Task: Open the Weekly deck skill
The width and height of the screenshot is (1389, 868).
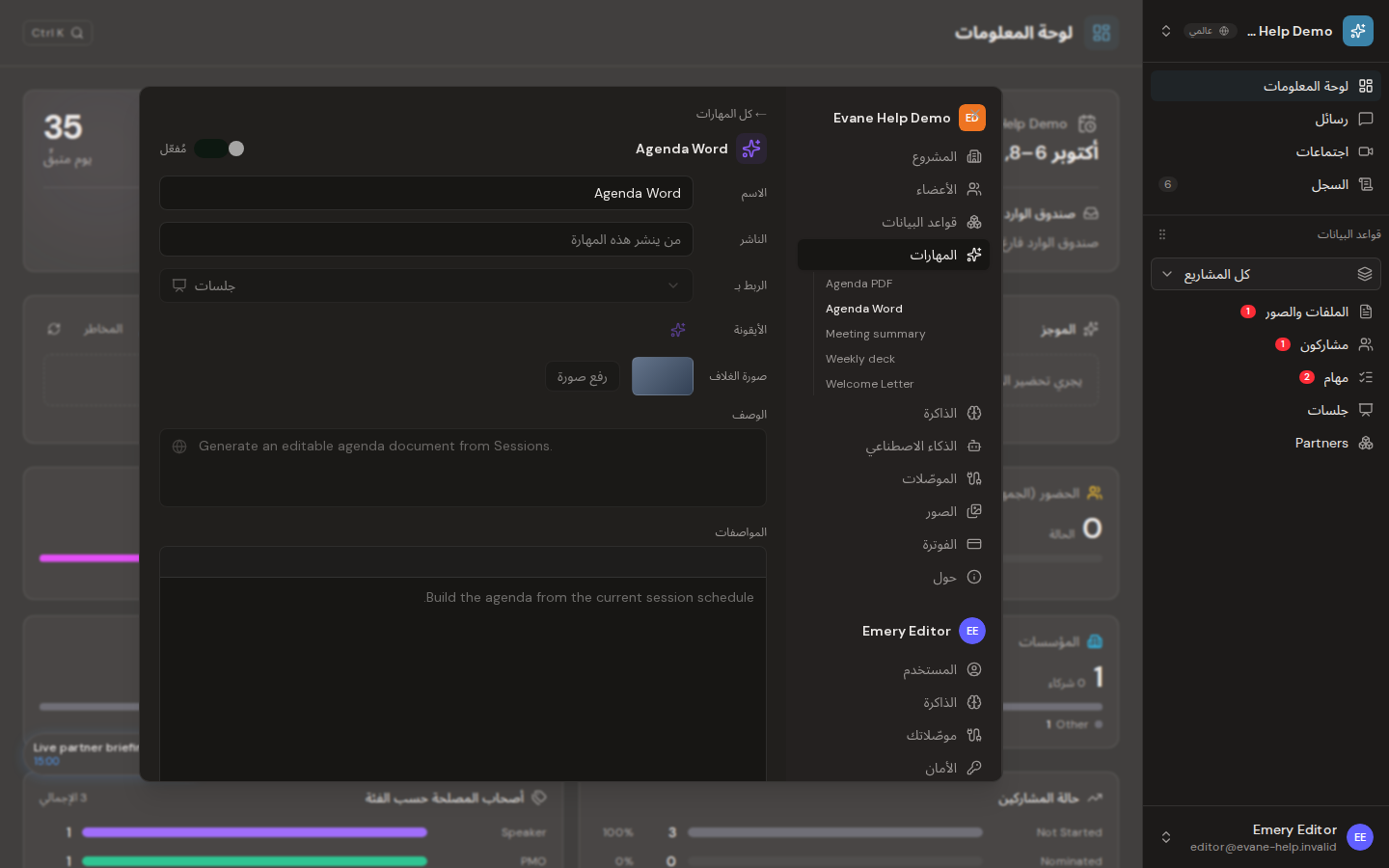Action: click(x=860, y=359)
